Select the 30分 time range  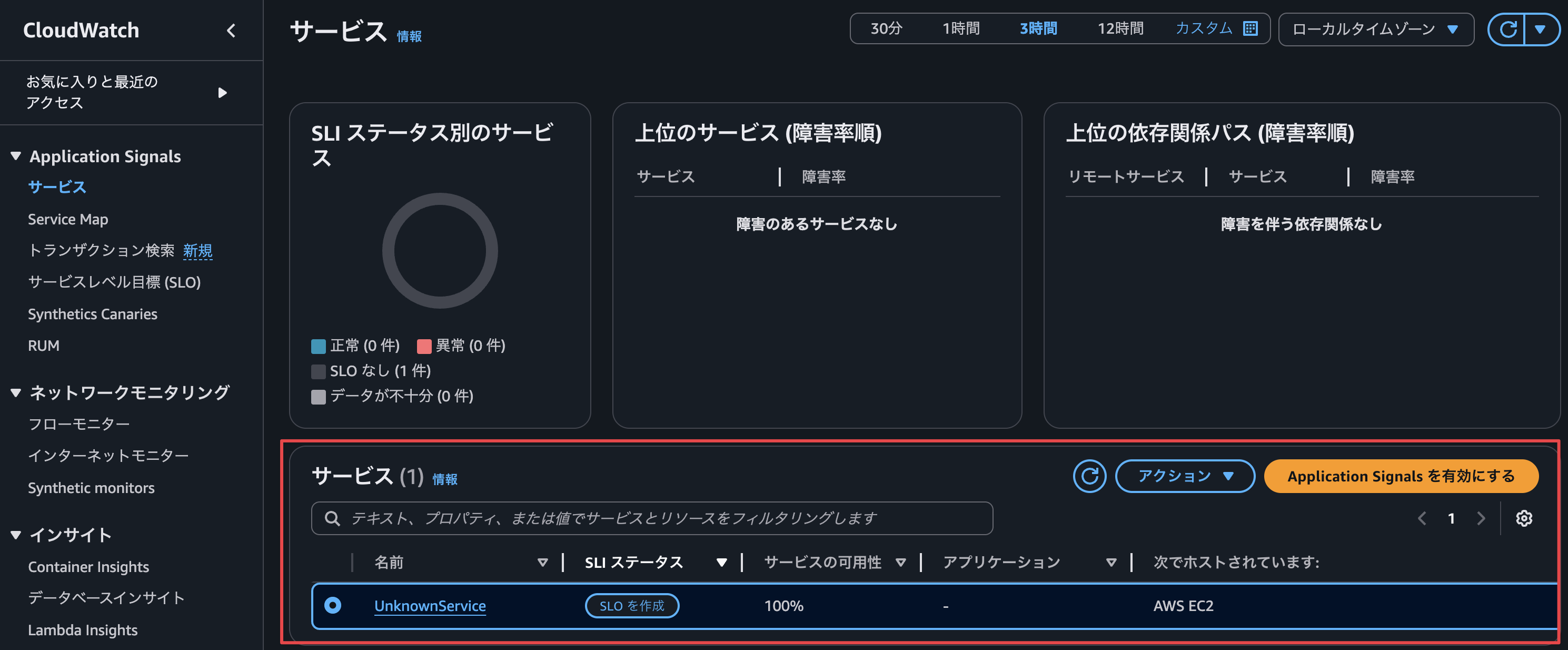[886, 28]
